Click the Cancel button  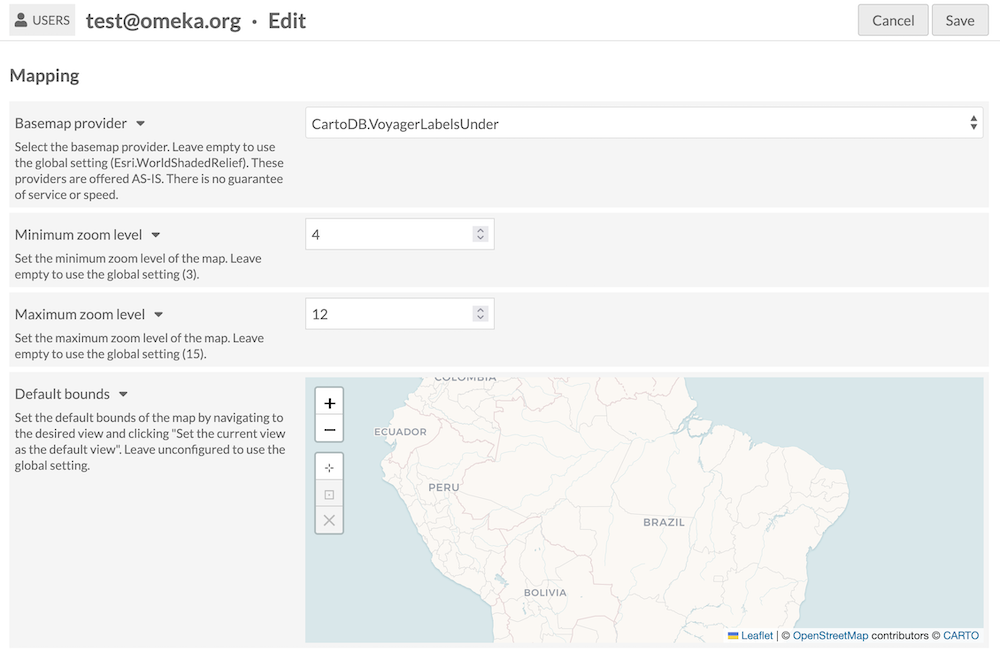(893, 20)
